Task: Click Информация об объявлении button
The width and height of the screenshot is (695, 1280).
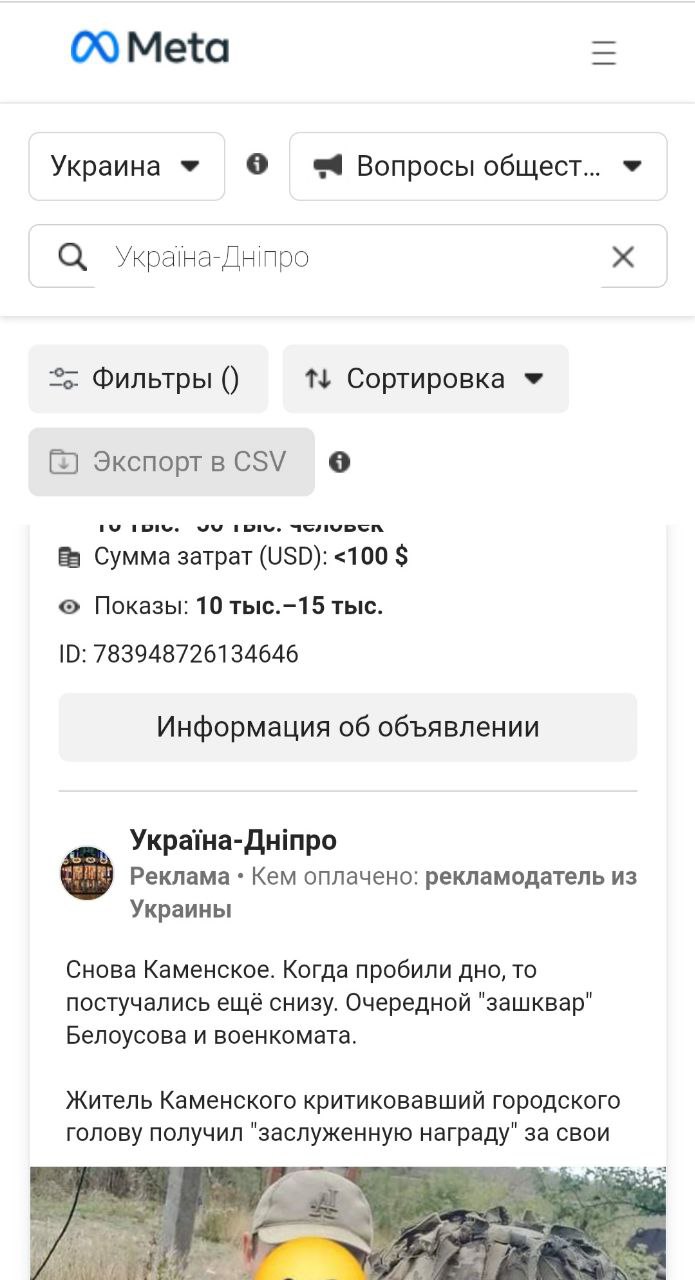Action: (348, 727)
